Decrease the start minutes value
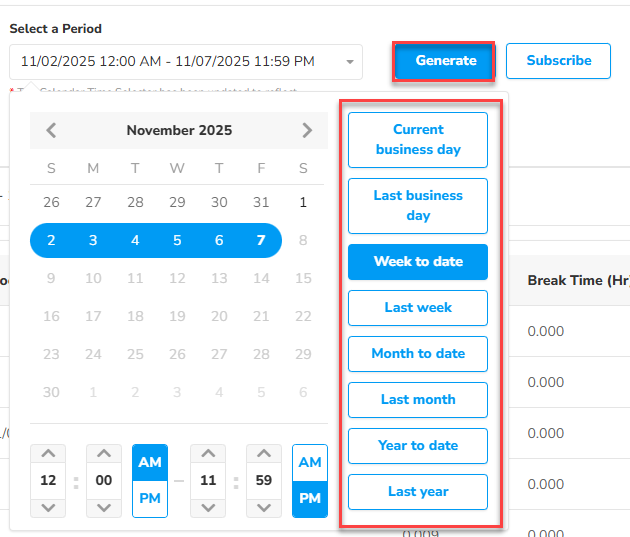 click(104, 507)
